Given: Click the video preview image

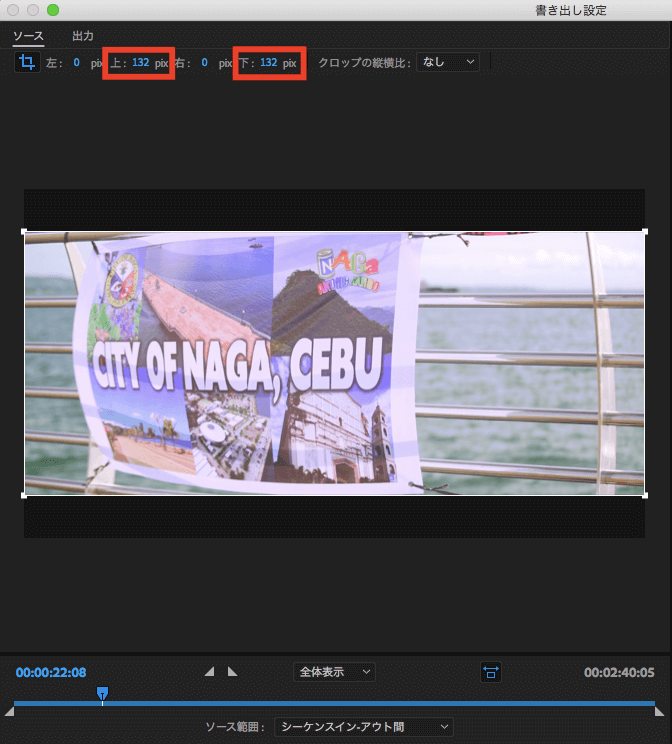Looking at the screenshot, I should point(334,363).
